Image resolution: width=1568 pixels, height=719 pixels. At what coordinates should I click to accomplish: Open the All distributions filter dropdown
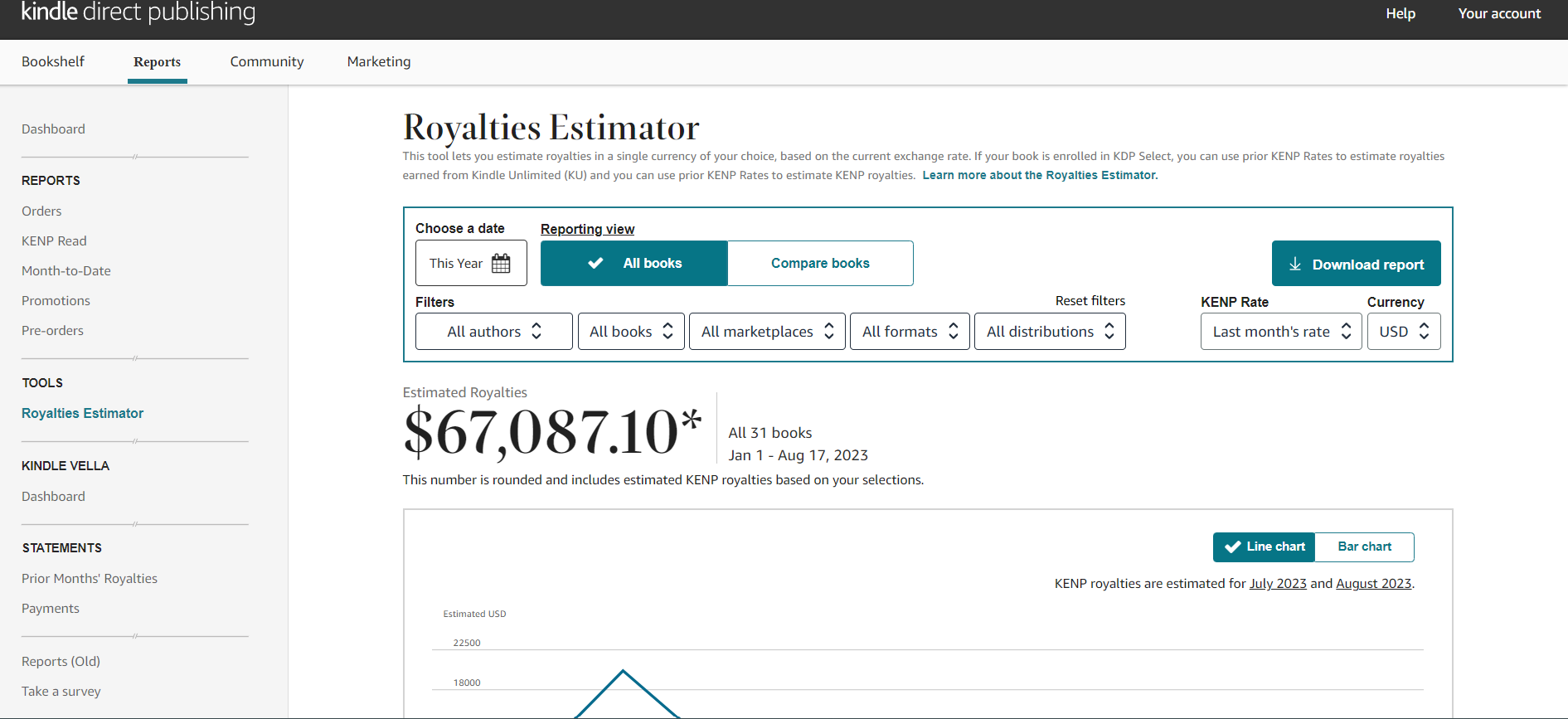pyautogui.click(x=1050, y=331)
